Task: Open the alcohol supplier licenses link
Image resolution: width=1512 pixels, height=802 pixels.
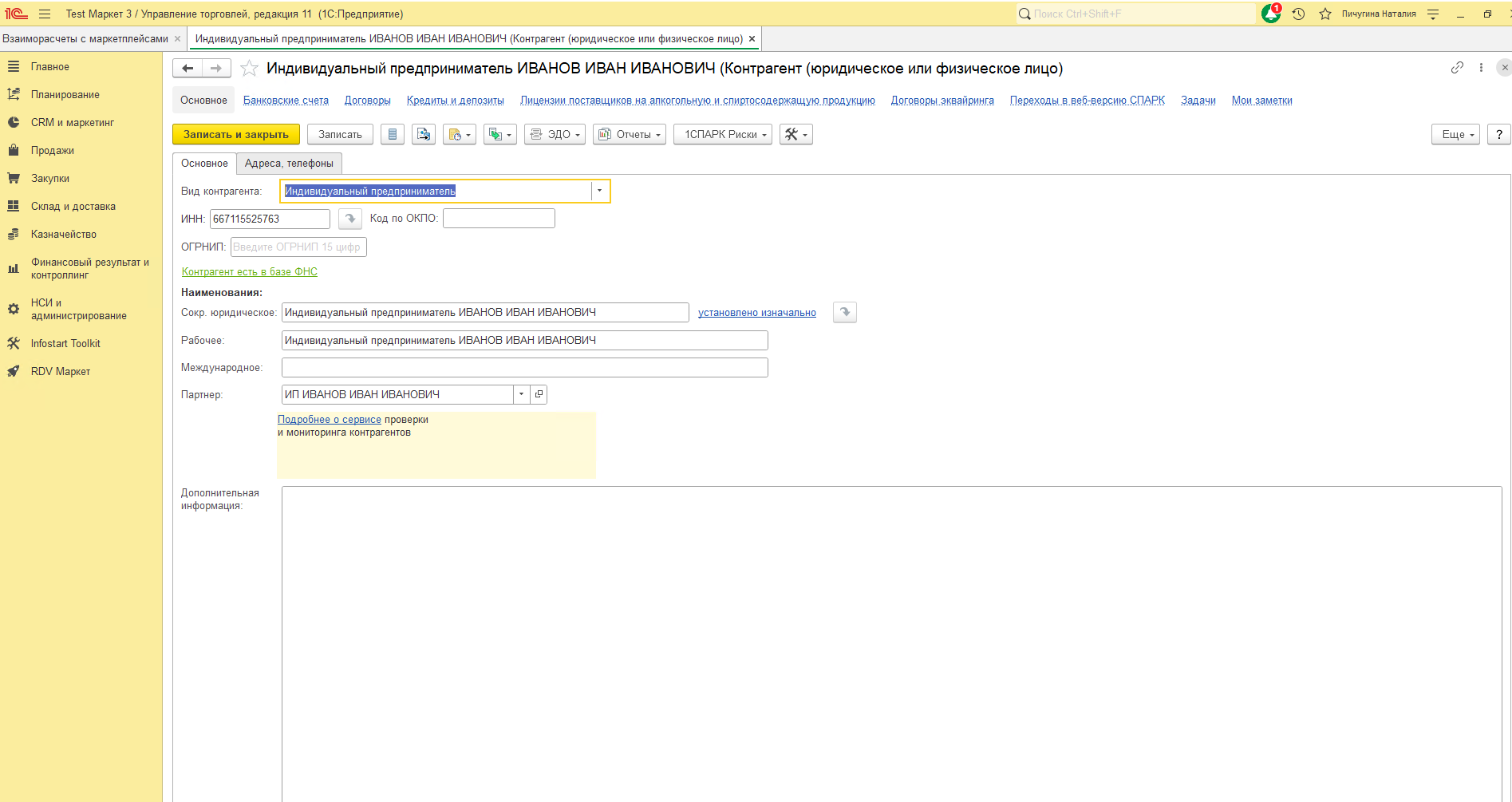Action: coord(697,100)
